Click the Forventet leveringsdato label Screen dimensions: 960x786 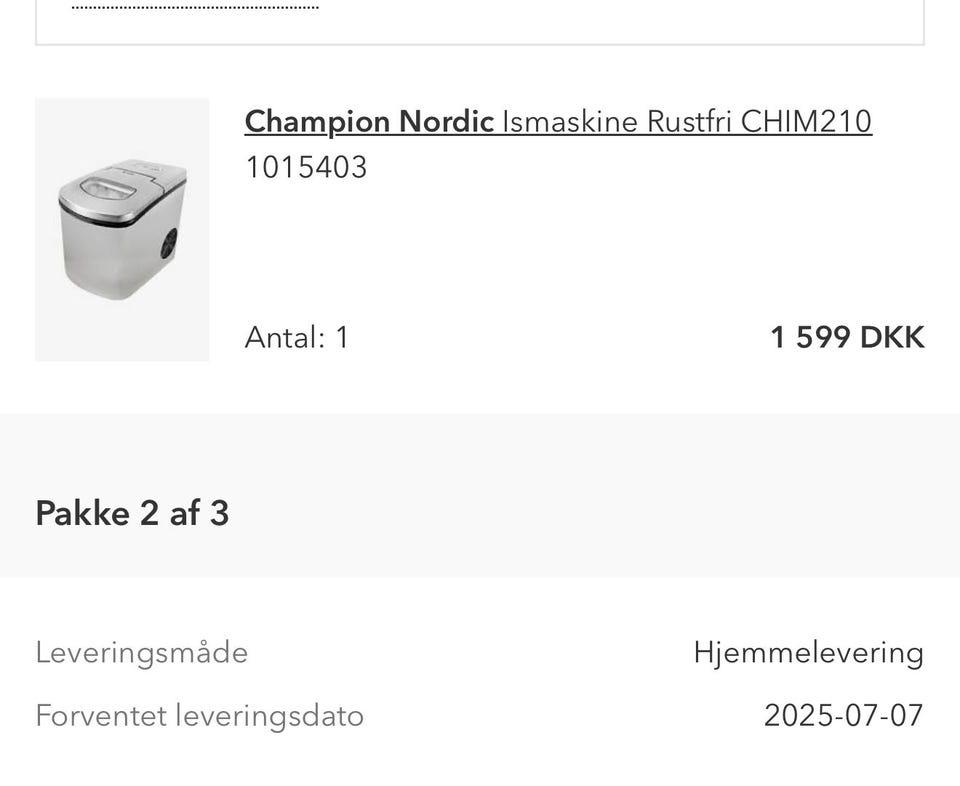[199, 716]
